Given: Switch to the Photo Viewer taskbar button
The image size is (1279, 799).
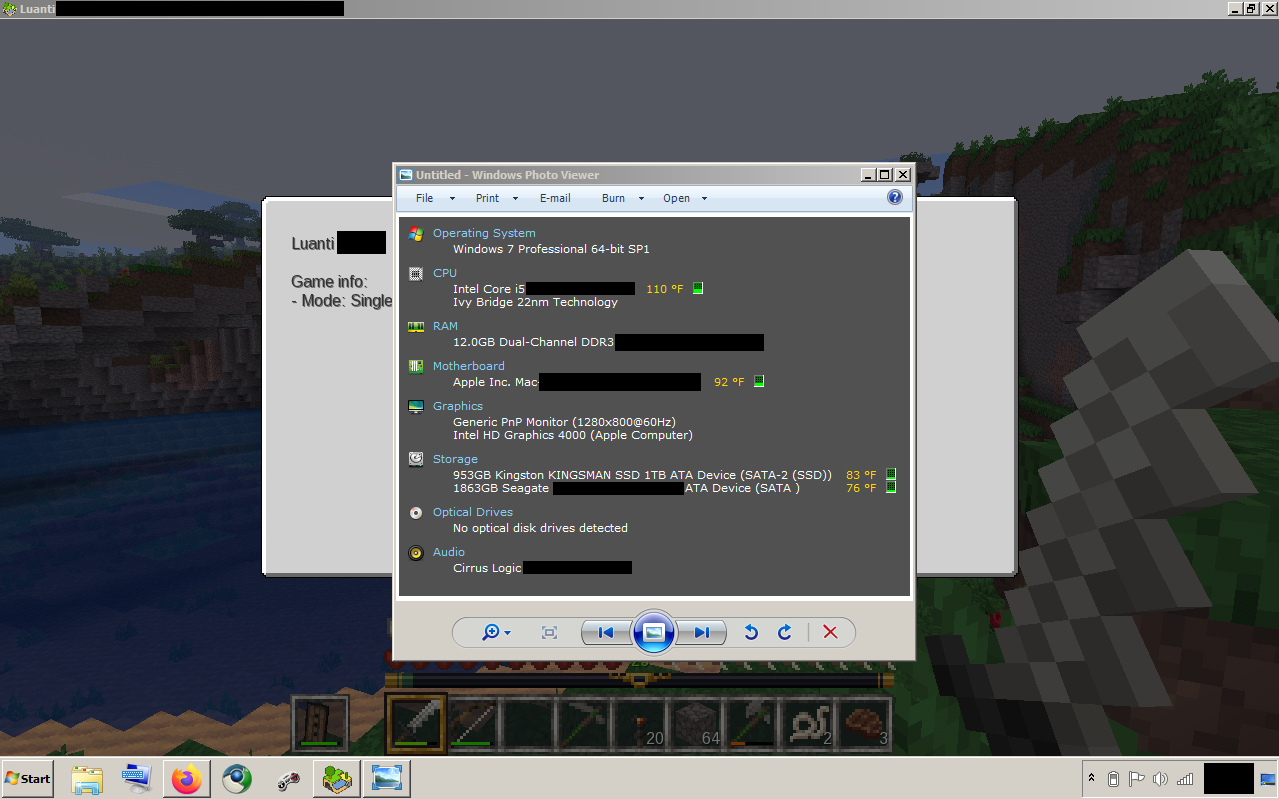Looking at the screenshot, I should [386, 778].
